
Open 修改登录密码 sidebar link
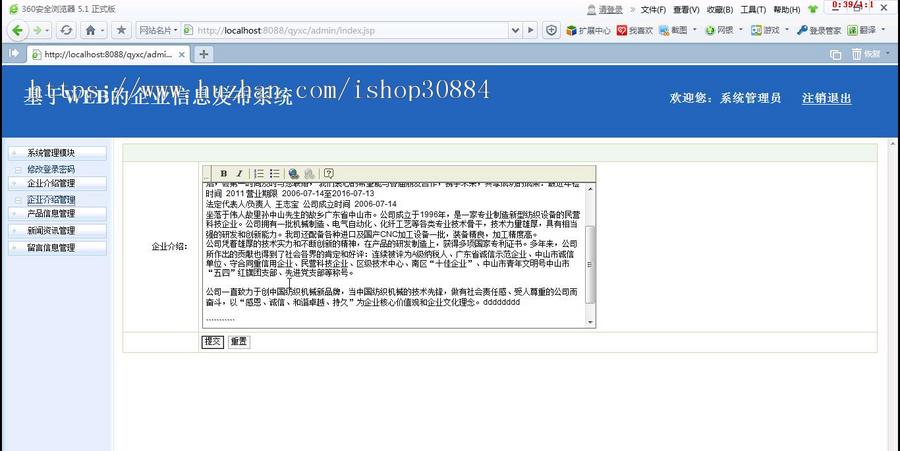pos(51,169)
